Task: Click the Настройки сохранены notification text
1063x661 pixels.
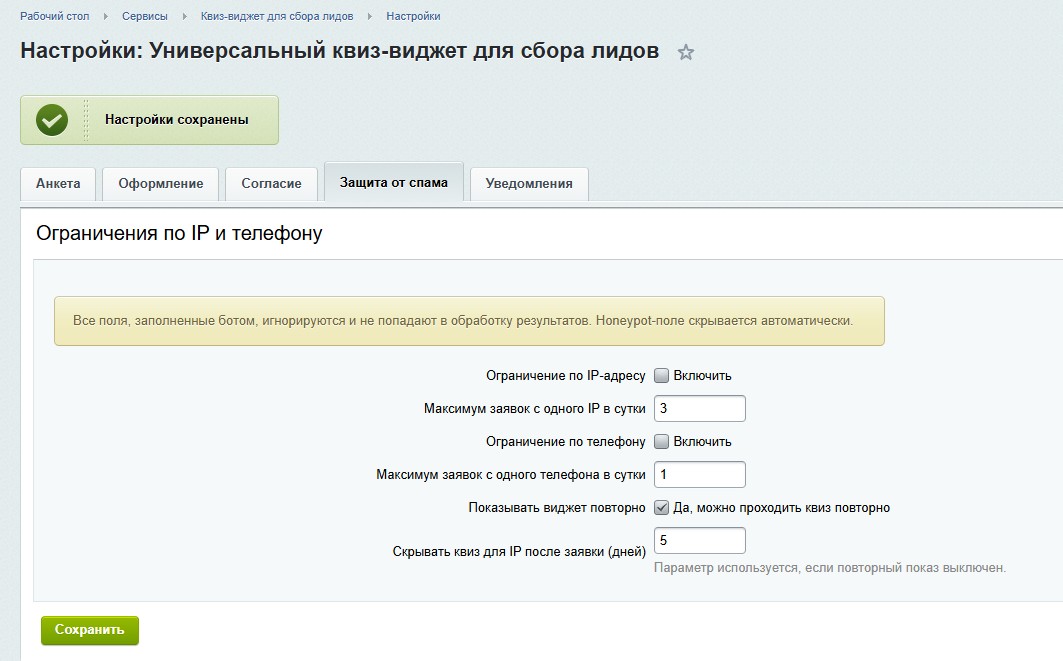Action: pyautogui.click(x=176, y=120)
